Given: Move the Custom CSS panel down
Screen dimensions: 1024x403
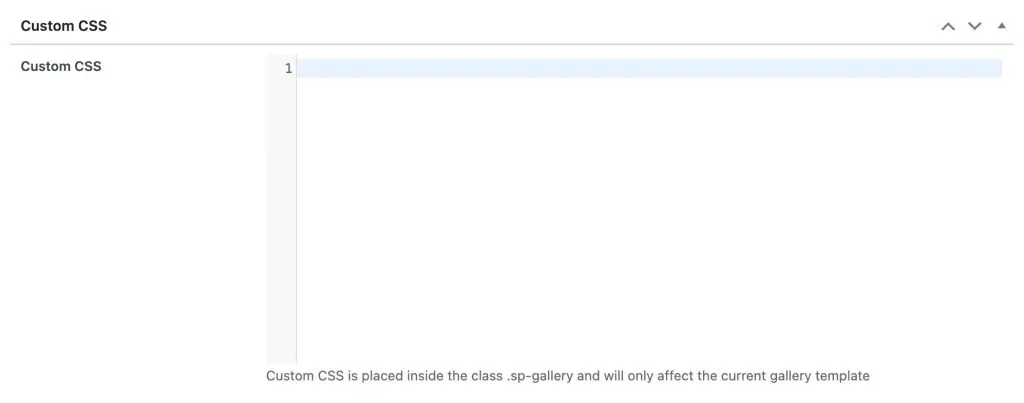Looking at the screenshot, I should click(975, 26).
